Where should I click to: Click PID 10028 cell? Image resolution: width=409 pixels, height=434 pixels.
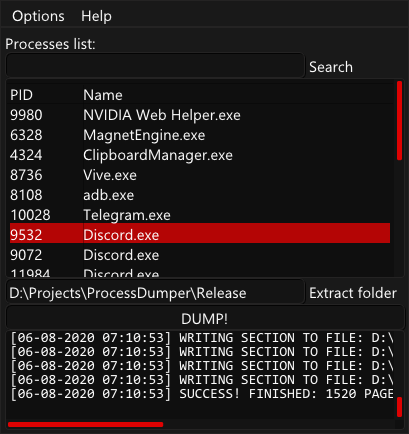[30, 215]
